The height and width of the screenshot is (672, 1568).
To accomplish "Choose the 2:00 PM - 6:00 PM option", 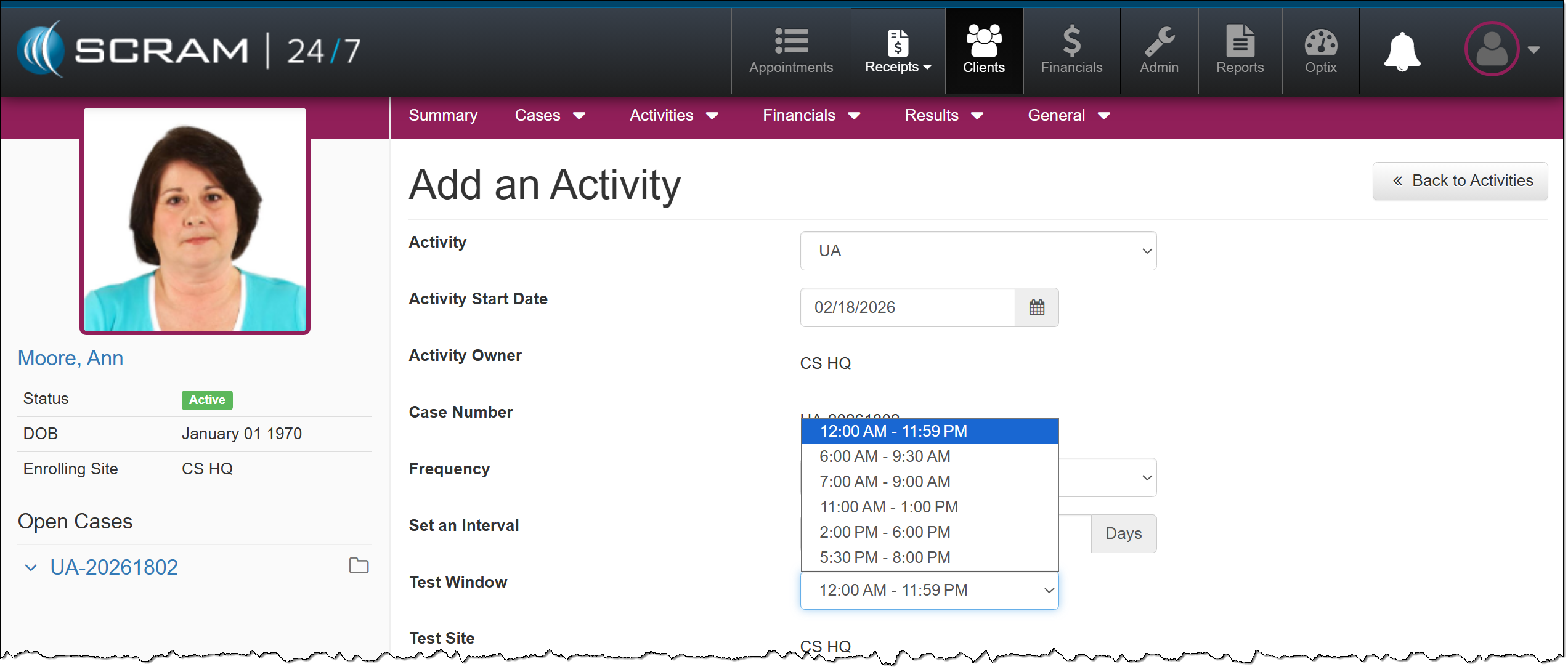I will 884,532.
